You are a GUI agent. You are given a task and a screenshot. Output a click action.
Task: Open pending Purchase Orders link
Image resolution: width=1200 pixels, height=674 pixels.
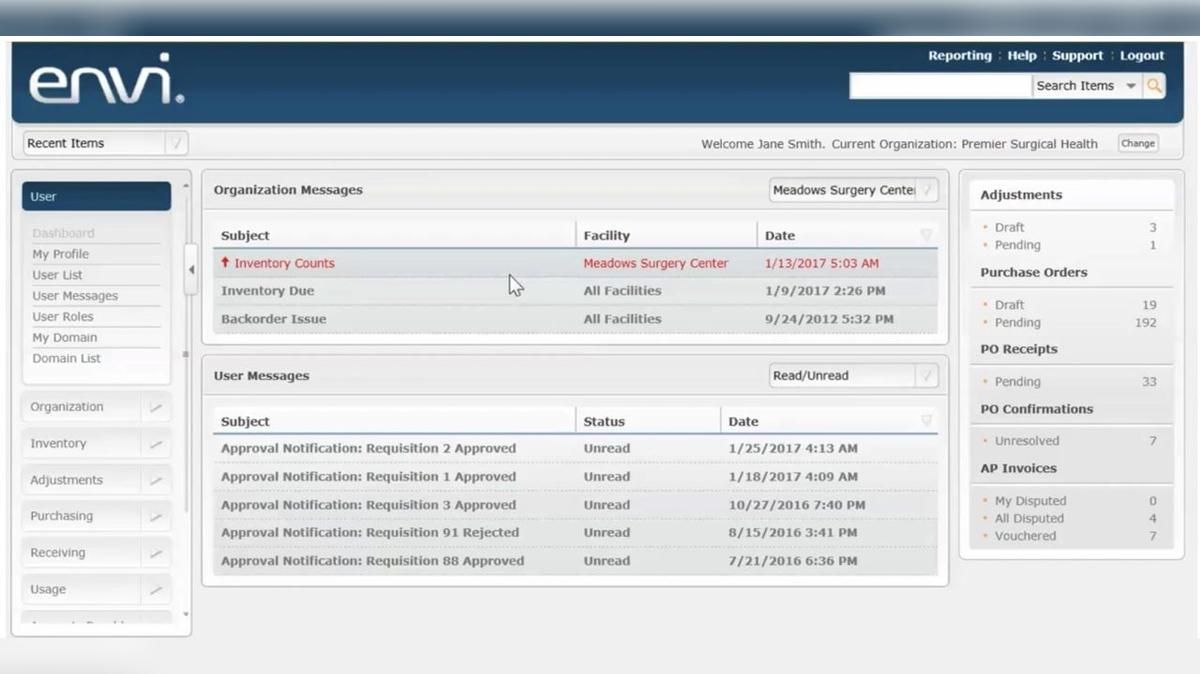(1017, 323)
